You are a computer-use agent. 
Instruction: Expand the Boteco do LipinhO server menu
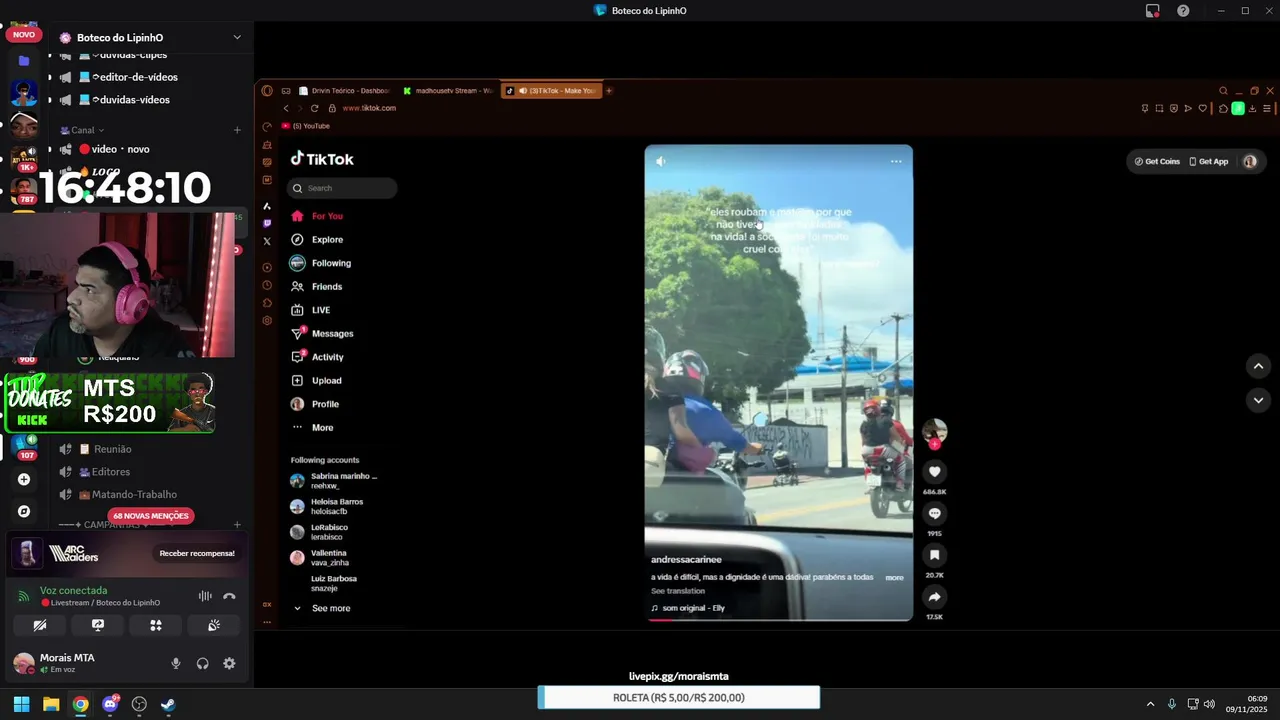tap(237, 37)
